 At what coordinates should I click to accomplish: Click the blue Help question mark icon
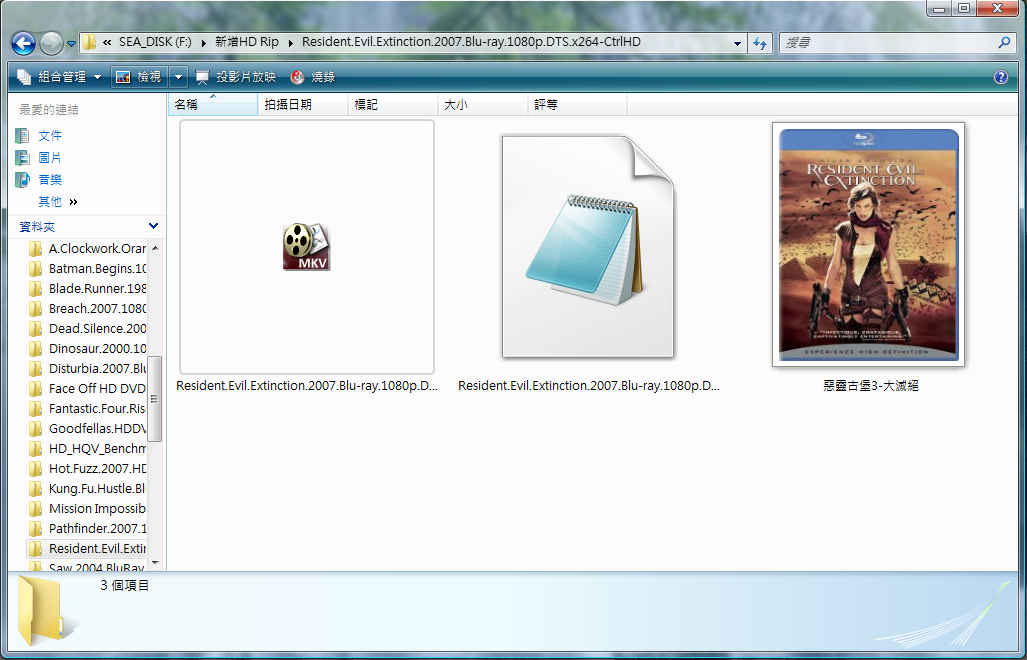point(1000,77)
